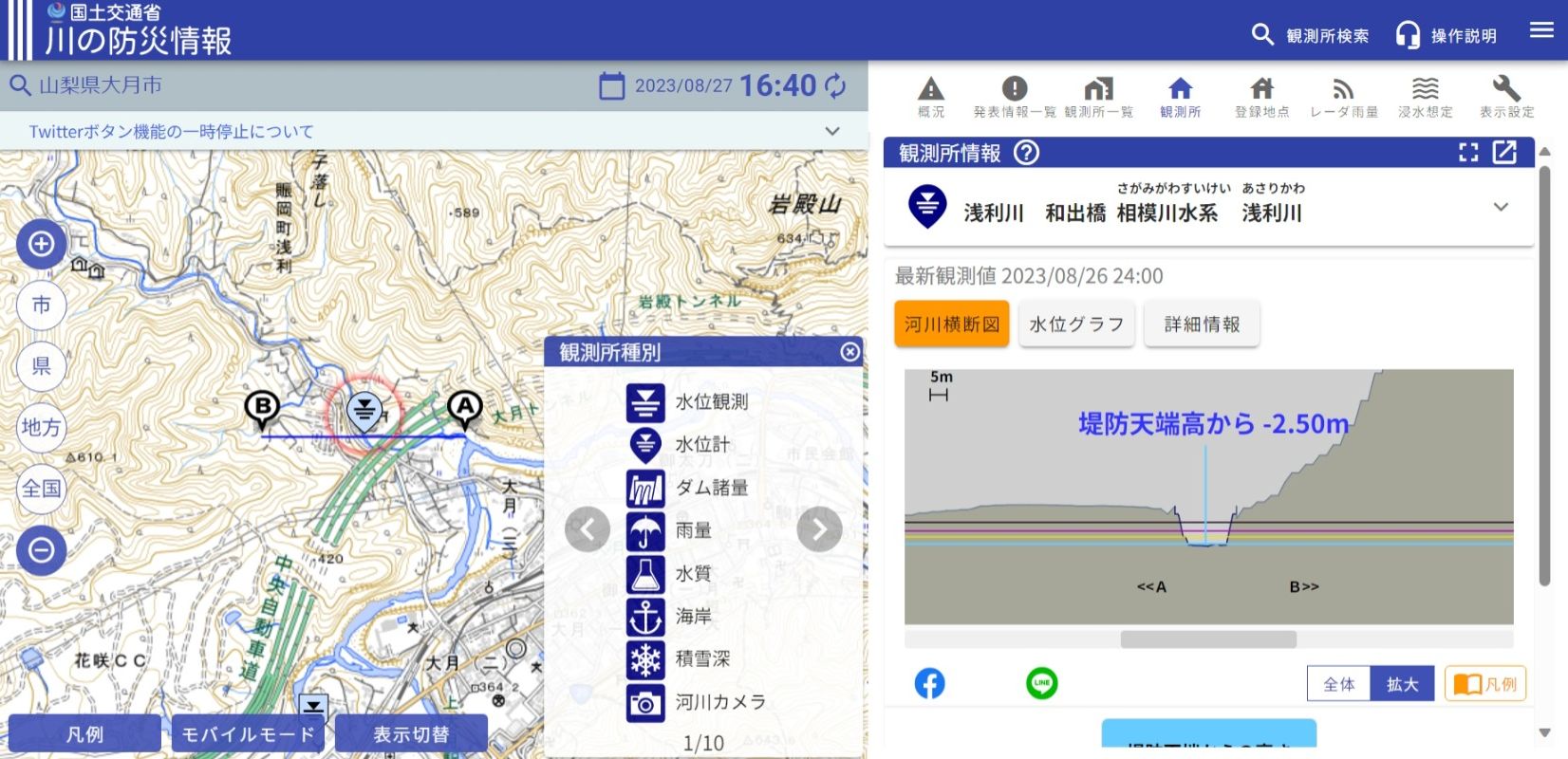
Task: Click the map zoom-in plus button
Action: tap(41, 244)
